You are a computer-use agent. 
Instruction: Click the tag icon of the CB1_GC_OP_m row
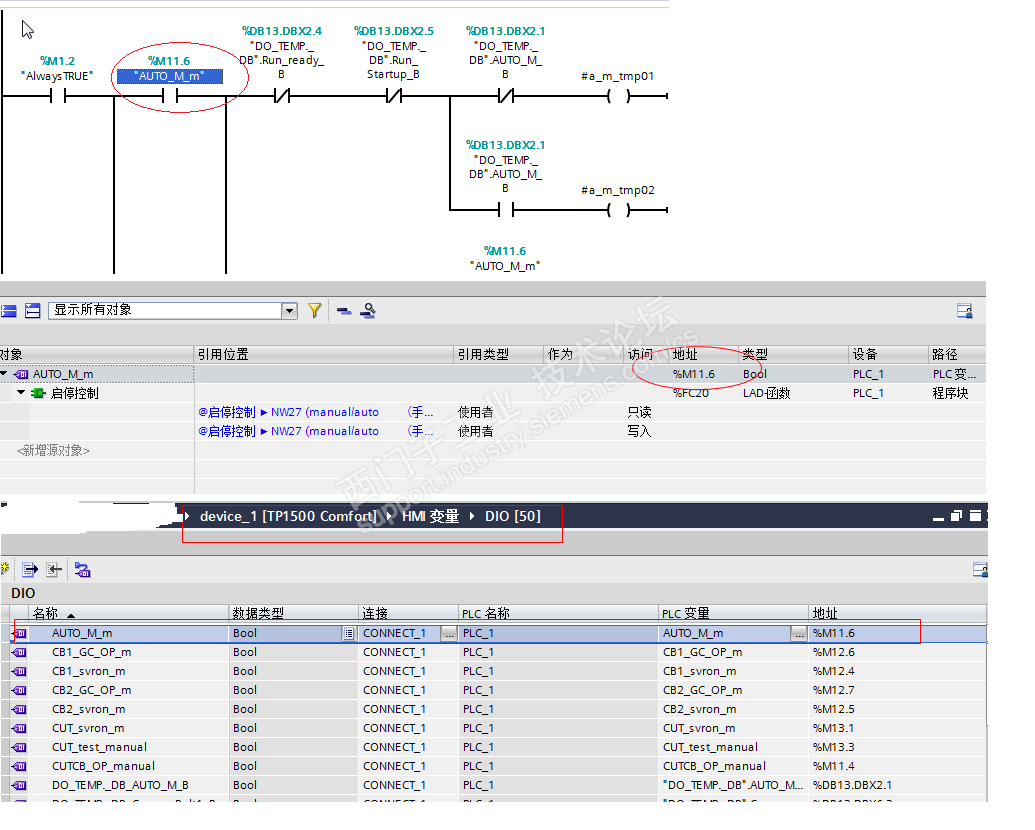20,652
